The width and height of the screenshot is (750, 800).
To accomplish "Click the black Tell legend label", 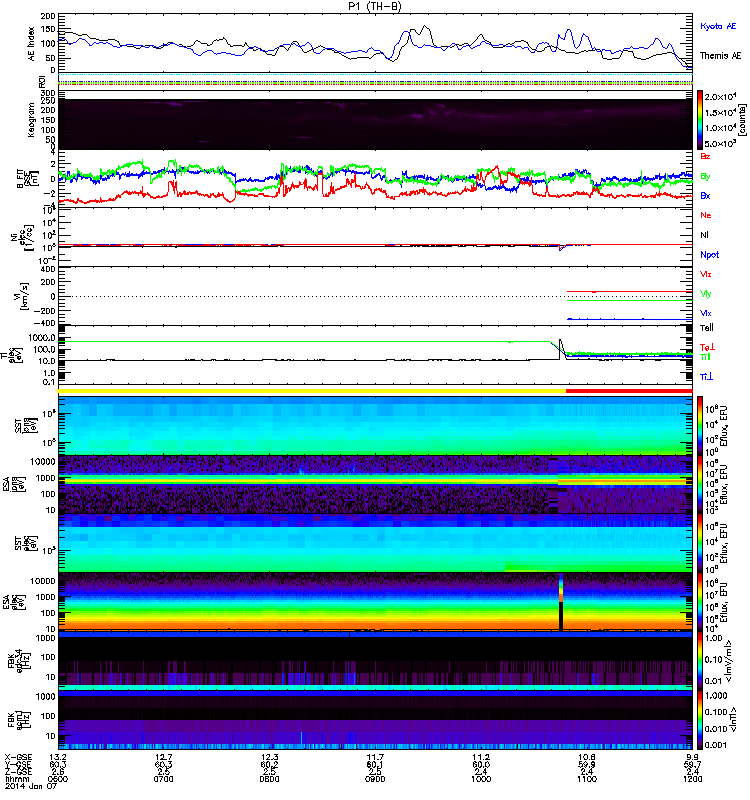I will [x=707, y=328].
